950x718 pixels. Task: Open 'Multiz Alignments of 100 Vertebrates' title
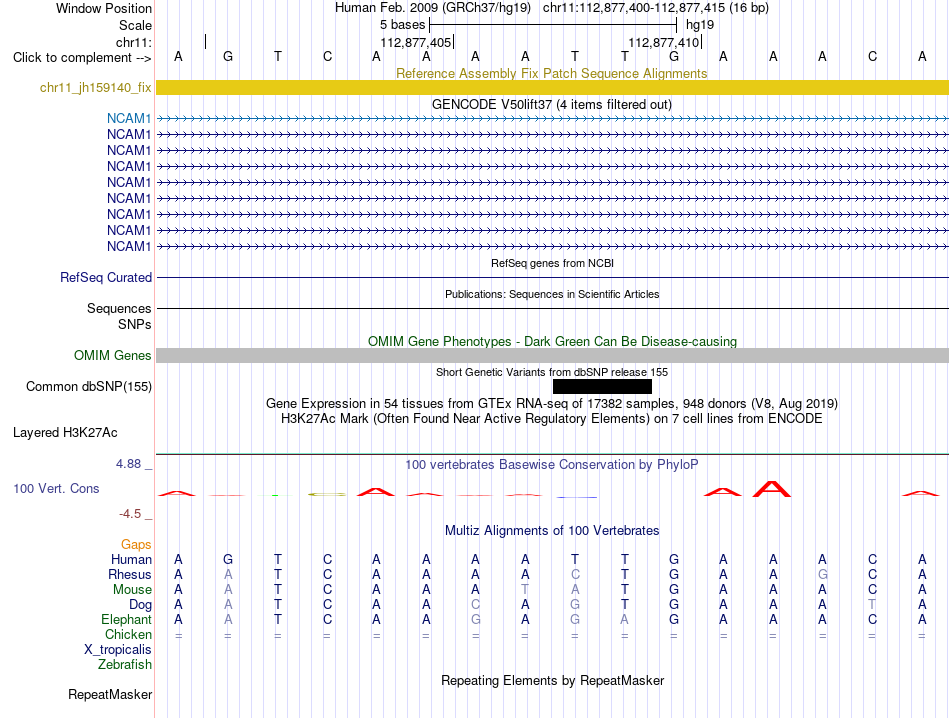coord(552,531)
